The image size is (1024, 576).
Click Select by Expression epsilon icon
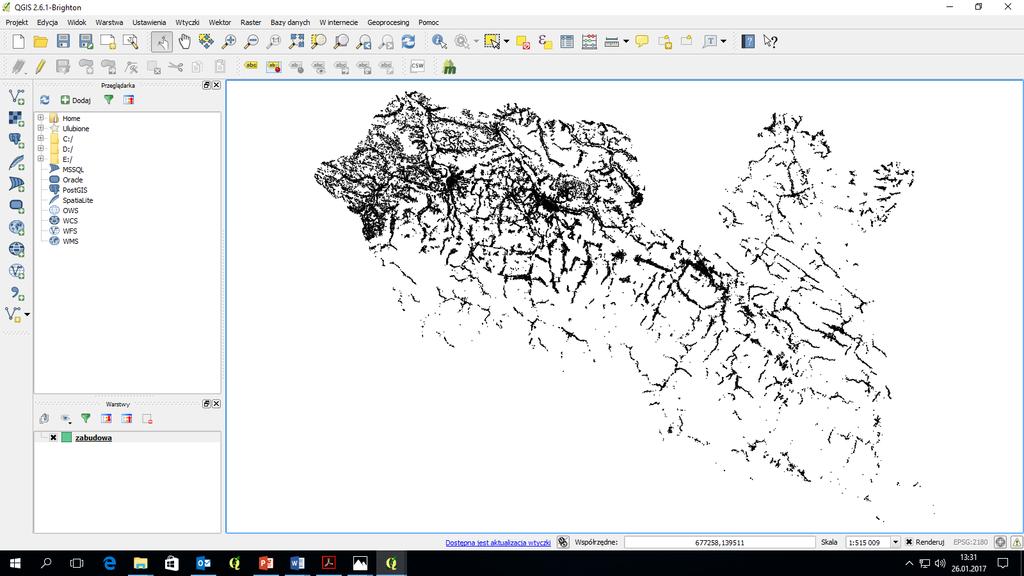[545, 42]
